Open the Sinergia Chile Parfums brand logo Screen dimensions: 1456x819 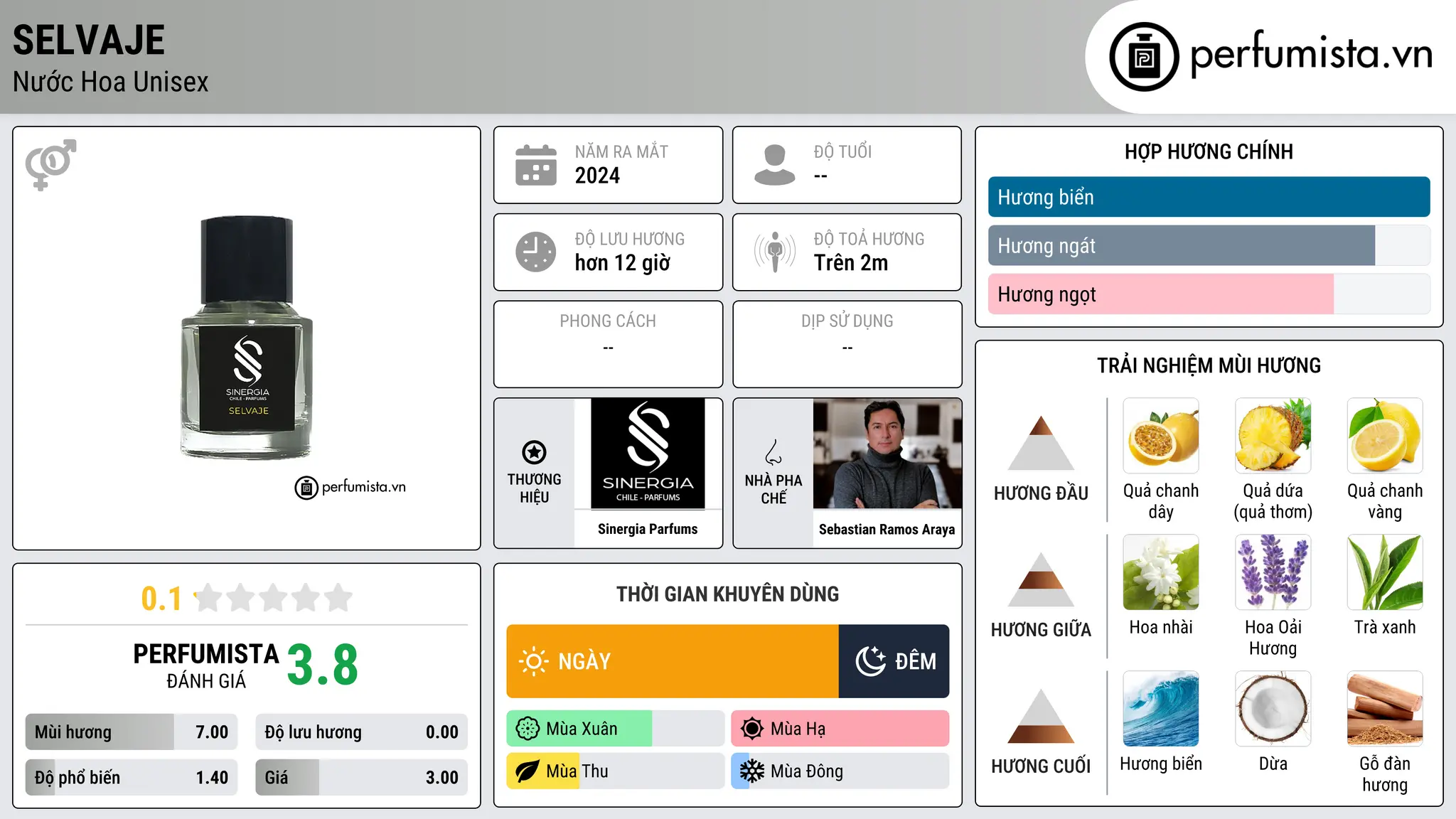click(648, 454)
